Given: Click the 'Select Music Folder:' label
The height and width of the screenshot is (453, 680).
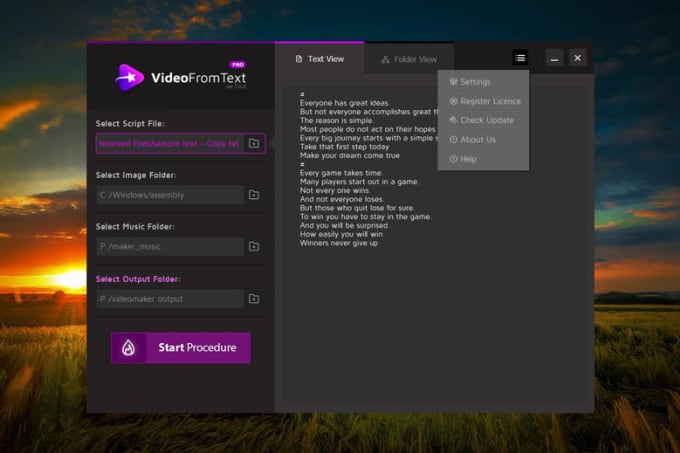Looking at the screenshot, I should point(135,227).
